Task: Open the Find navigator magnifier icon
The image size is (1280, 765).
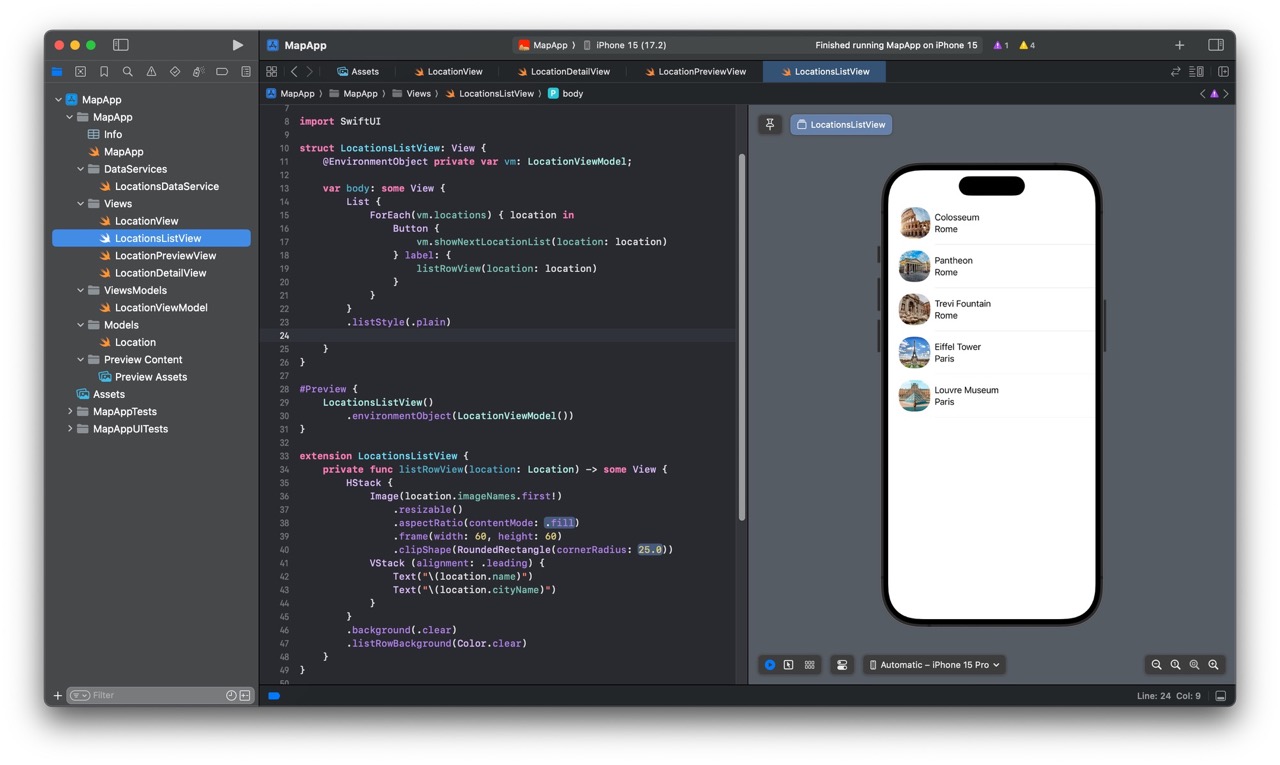Action: (127, 72)
